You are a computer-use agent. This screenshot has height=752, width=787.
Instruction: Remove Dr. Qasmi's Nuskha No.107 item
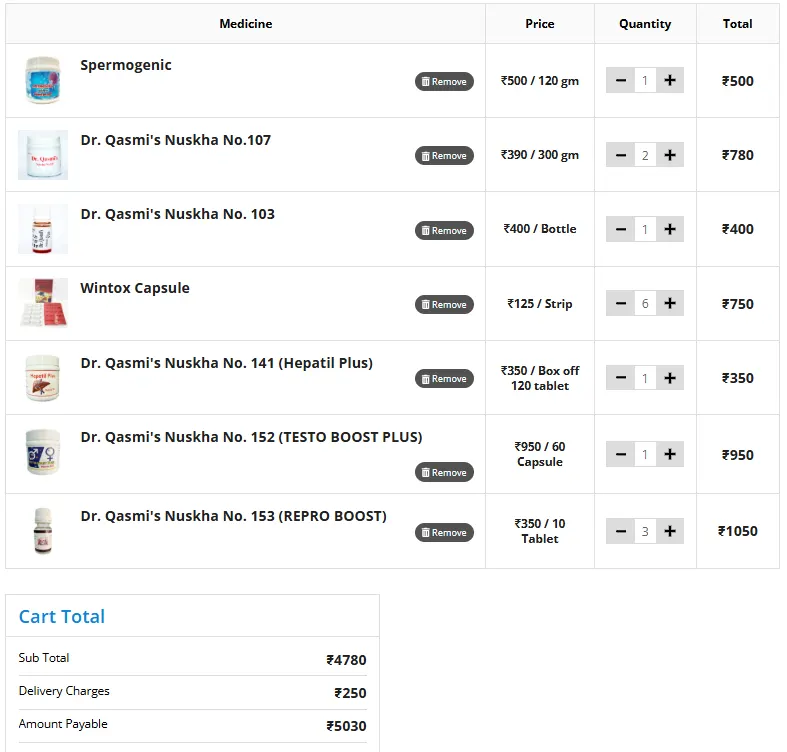click(x=444, y=156)
